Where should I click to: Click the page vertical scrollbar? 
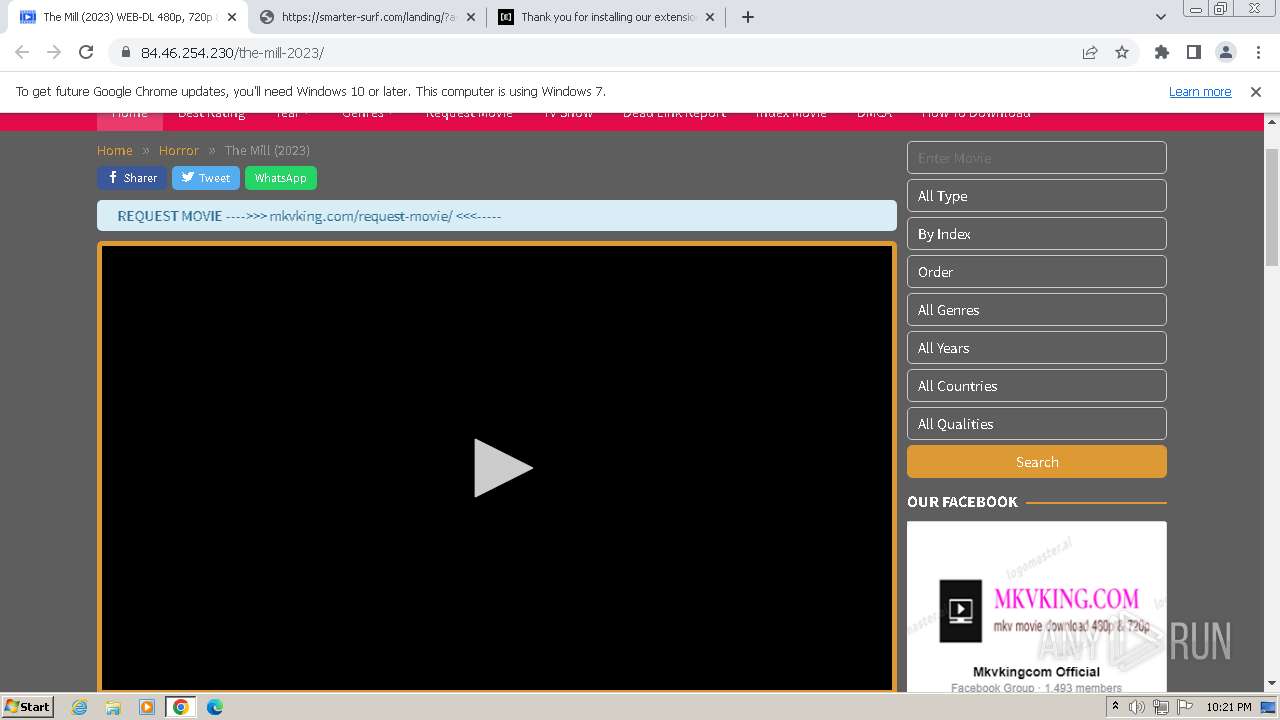click(x=1272, y=205)
